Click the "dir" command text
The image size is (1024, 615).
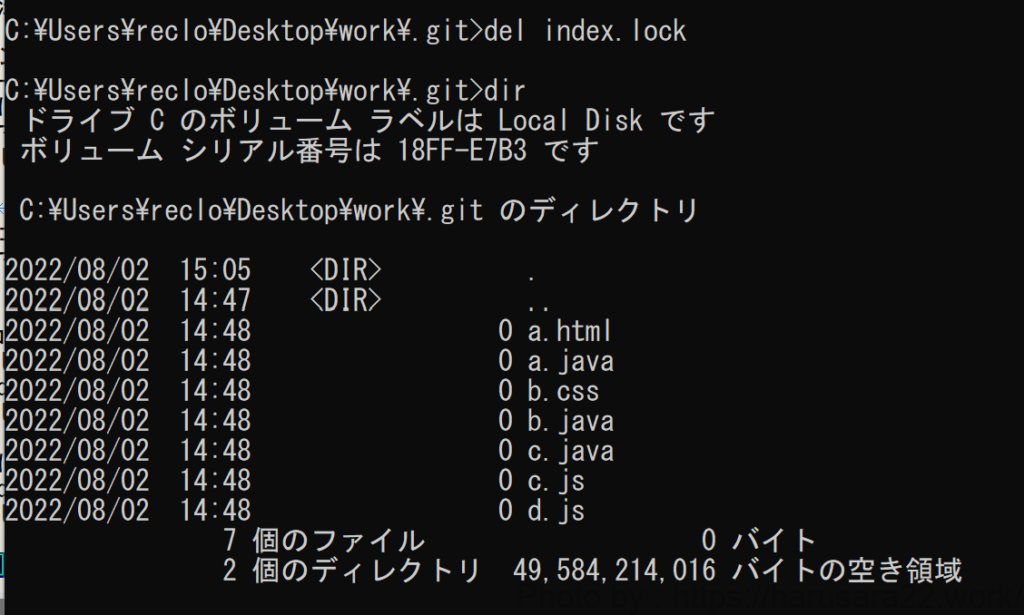(x=504, y=90)
